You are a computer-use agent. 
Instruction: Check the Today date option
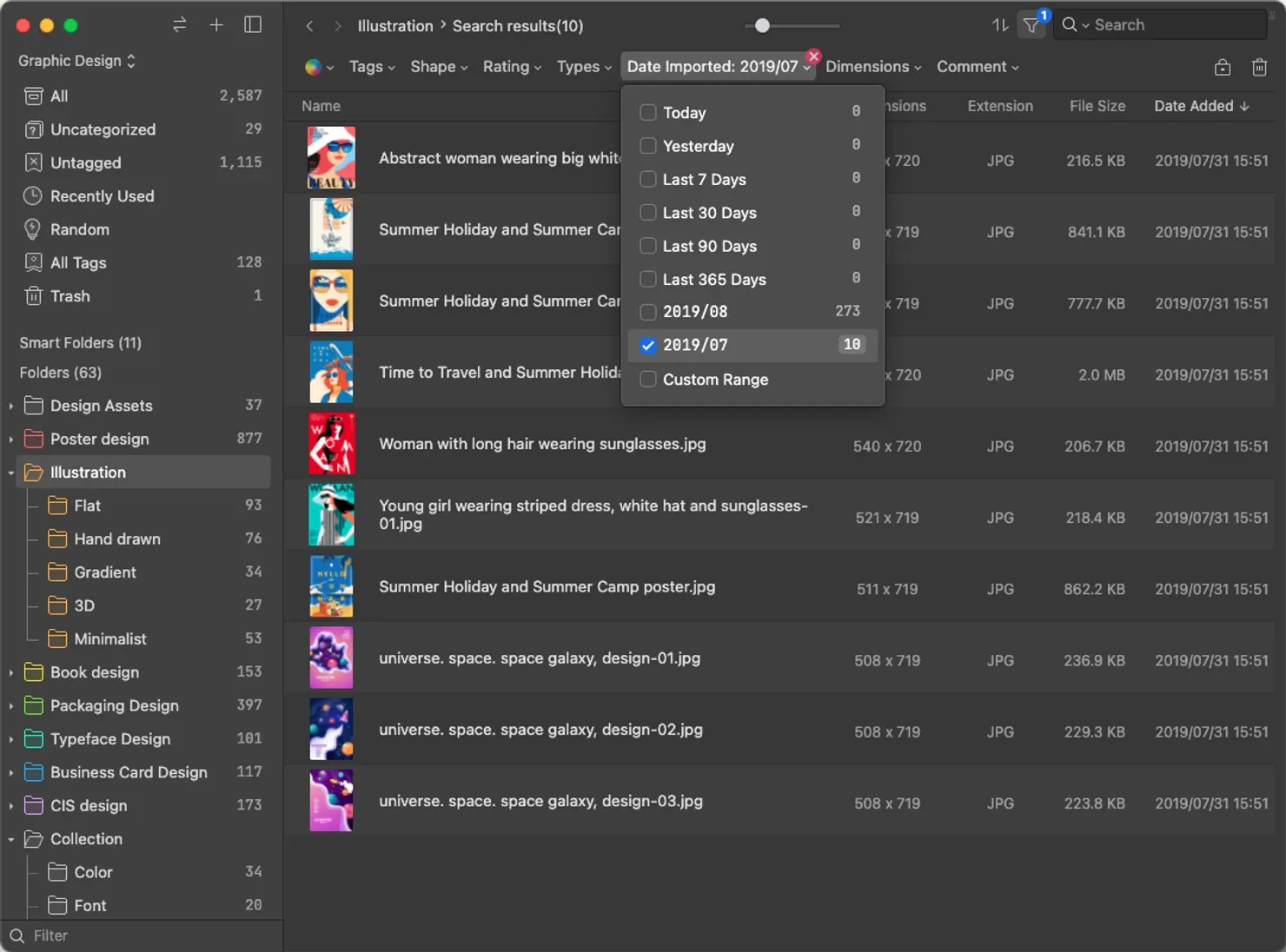click(x=647, y=112)
